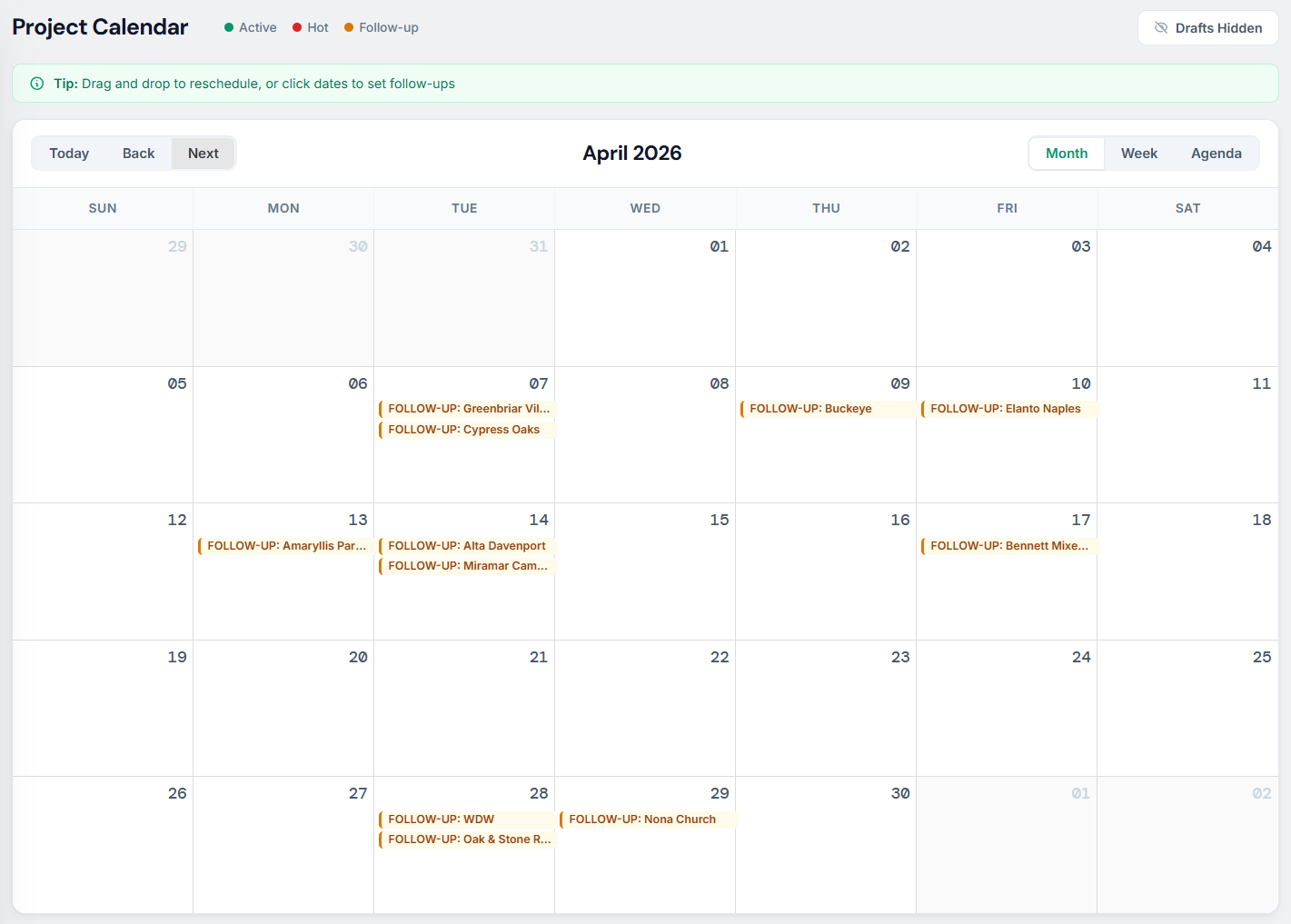1291x924 pixels.
Task: Open the Greenbriar follow-up event on April 7
Action: pyautogui.click(x=467, y=409)
